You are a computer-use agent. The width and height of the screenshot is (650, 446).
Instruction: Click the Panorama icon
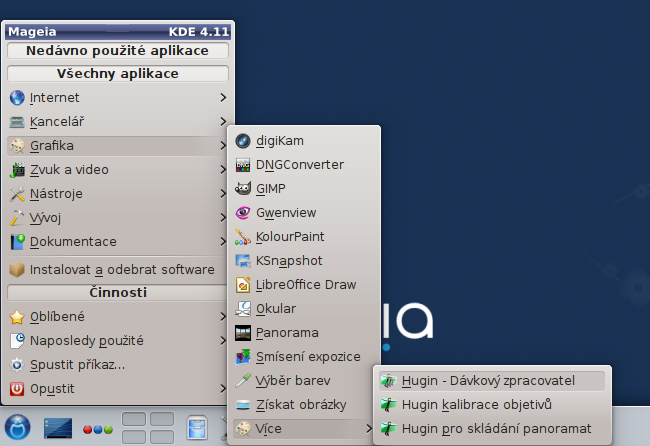click(x=243, y=333)
